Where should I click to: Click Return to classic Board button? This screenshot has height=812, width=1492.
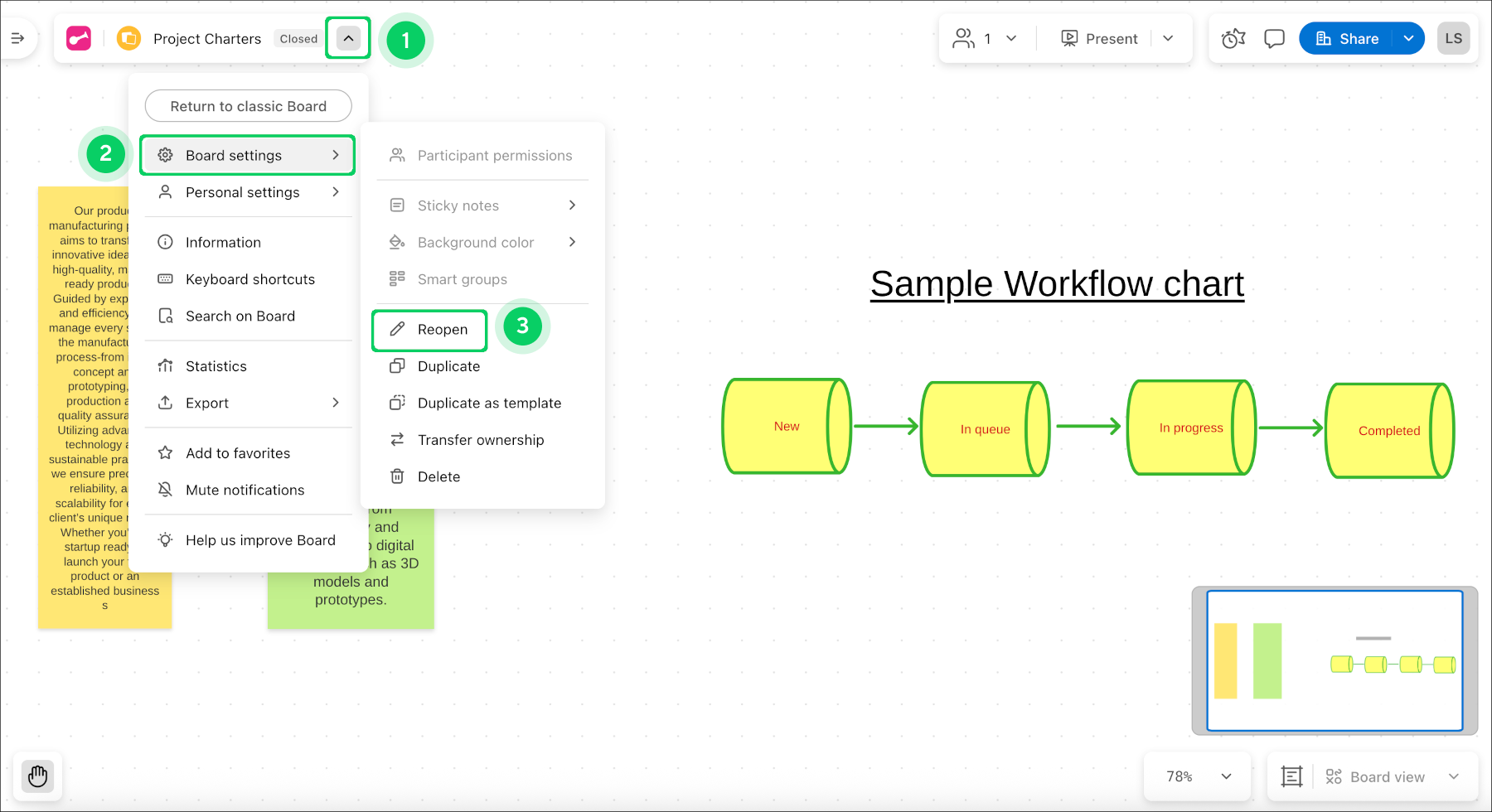pyautogui.click(x=248, y=106)
